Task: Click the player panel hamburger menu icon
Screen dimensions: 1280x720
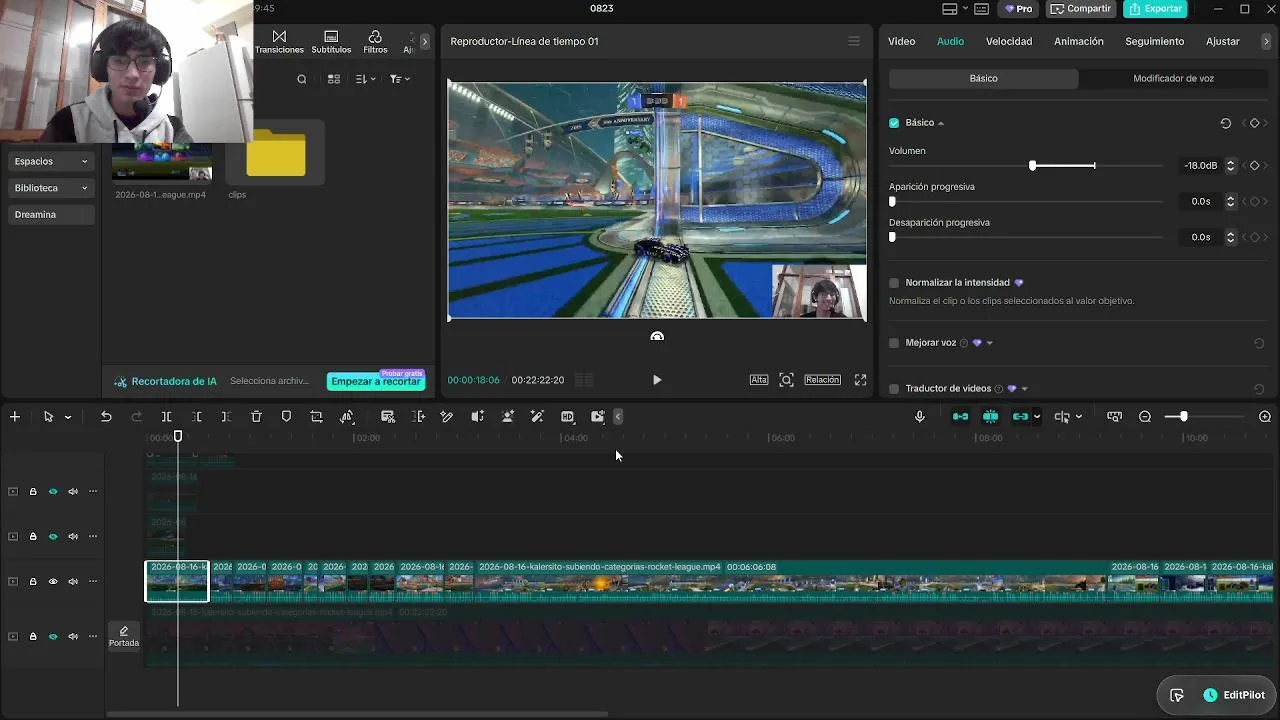Action: [x=854, y=41]
